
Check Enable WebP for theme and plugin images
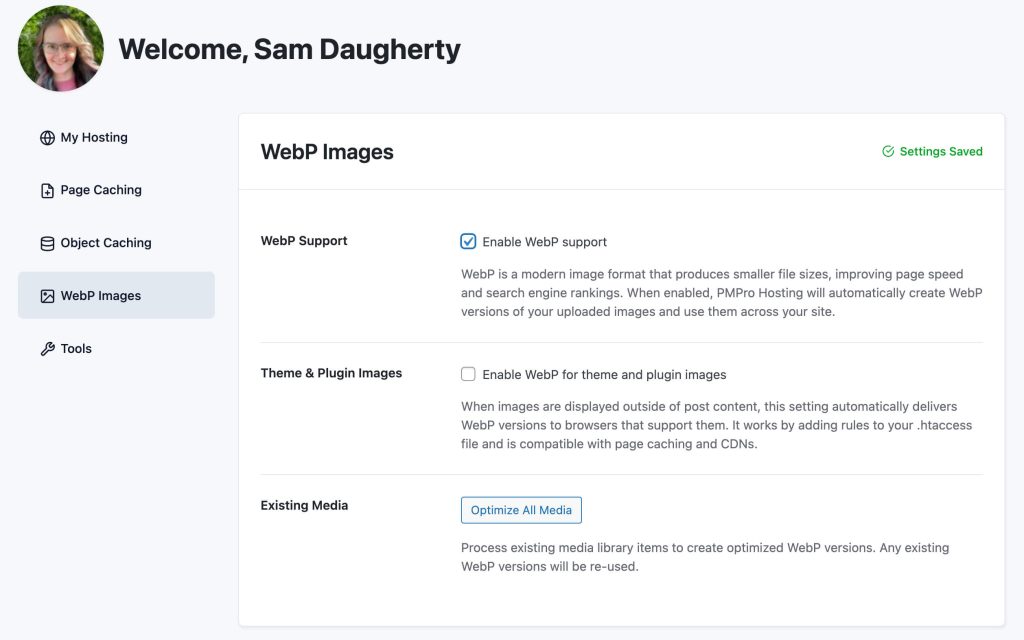[x=468, y=373]
